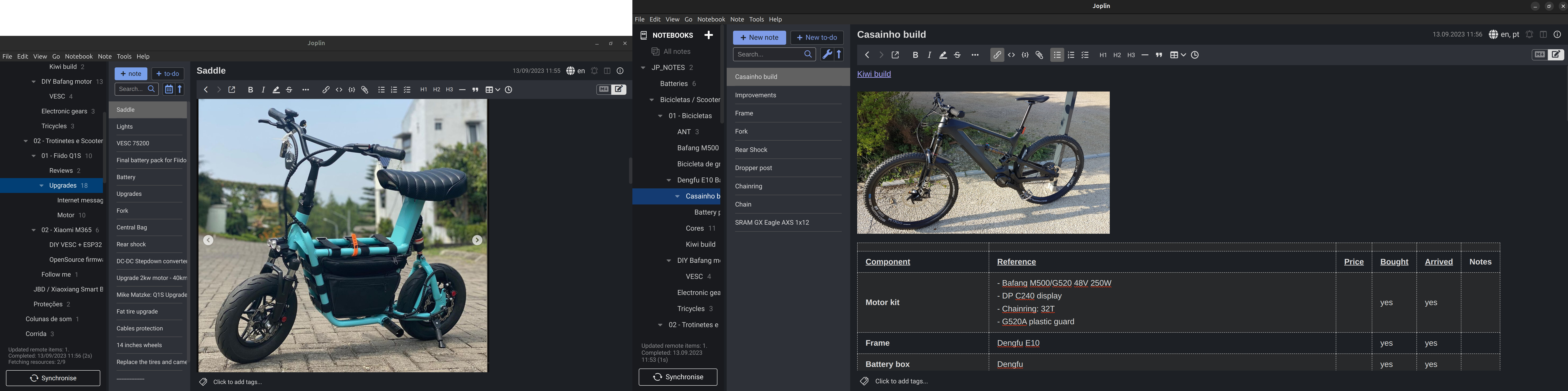The image size is (1568, 391).
Task: Open 'Kiwi build' link in Casainho note
Action: 874,74
